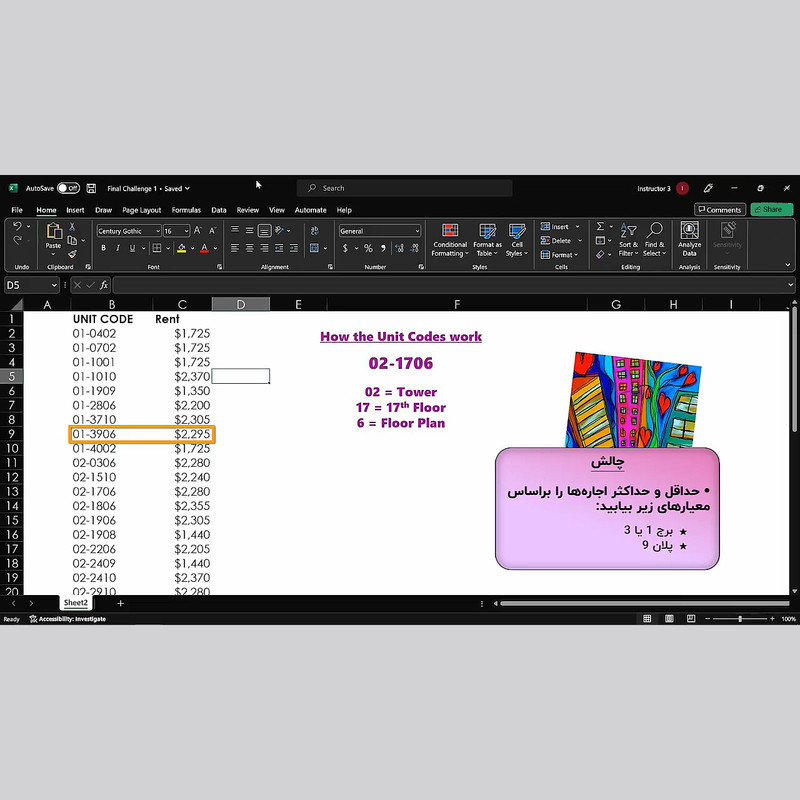
Task: Select cell with unit code 02-1706
Action: 93,492
